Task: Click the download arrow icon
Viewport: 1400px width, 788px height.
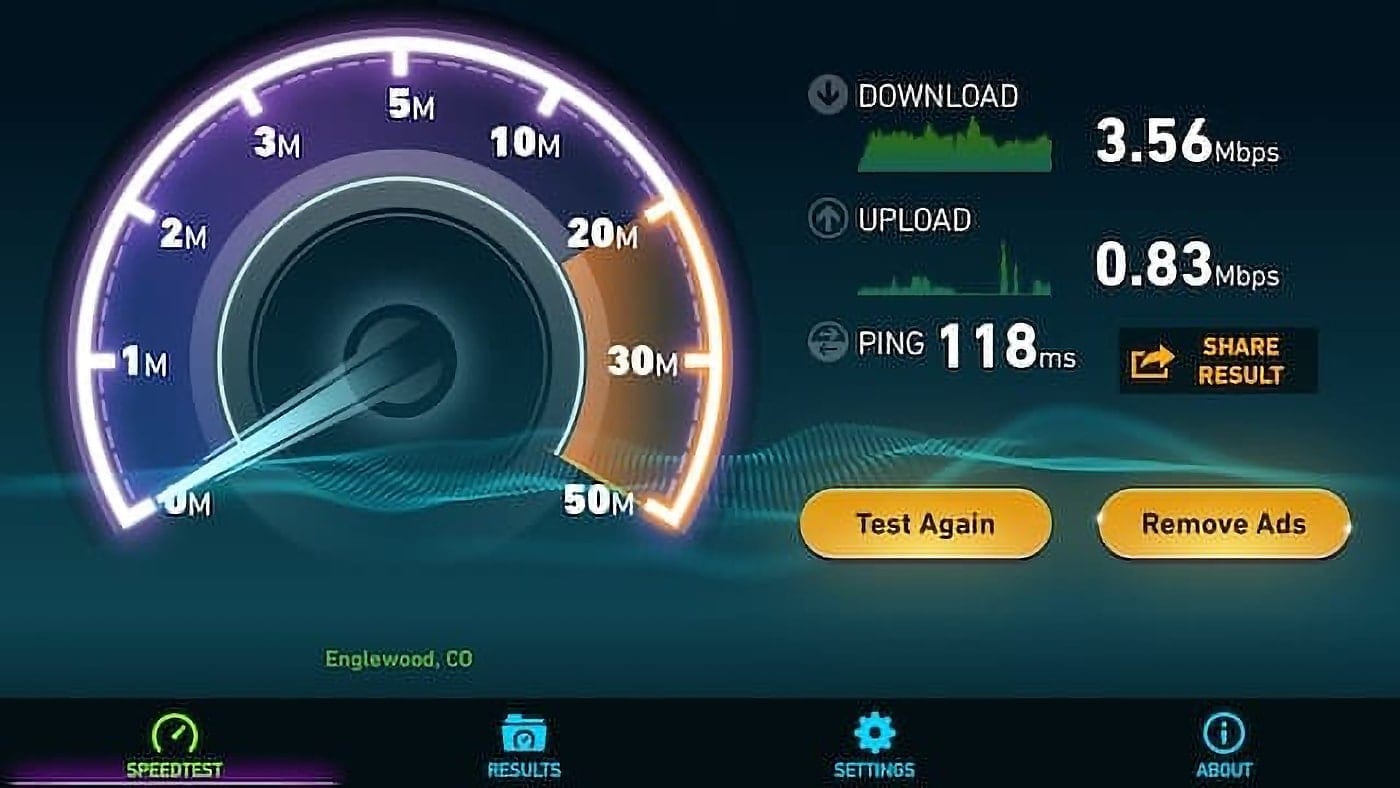Action: pyautogui.click(x=827, y=96)
